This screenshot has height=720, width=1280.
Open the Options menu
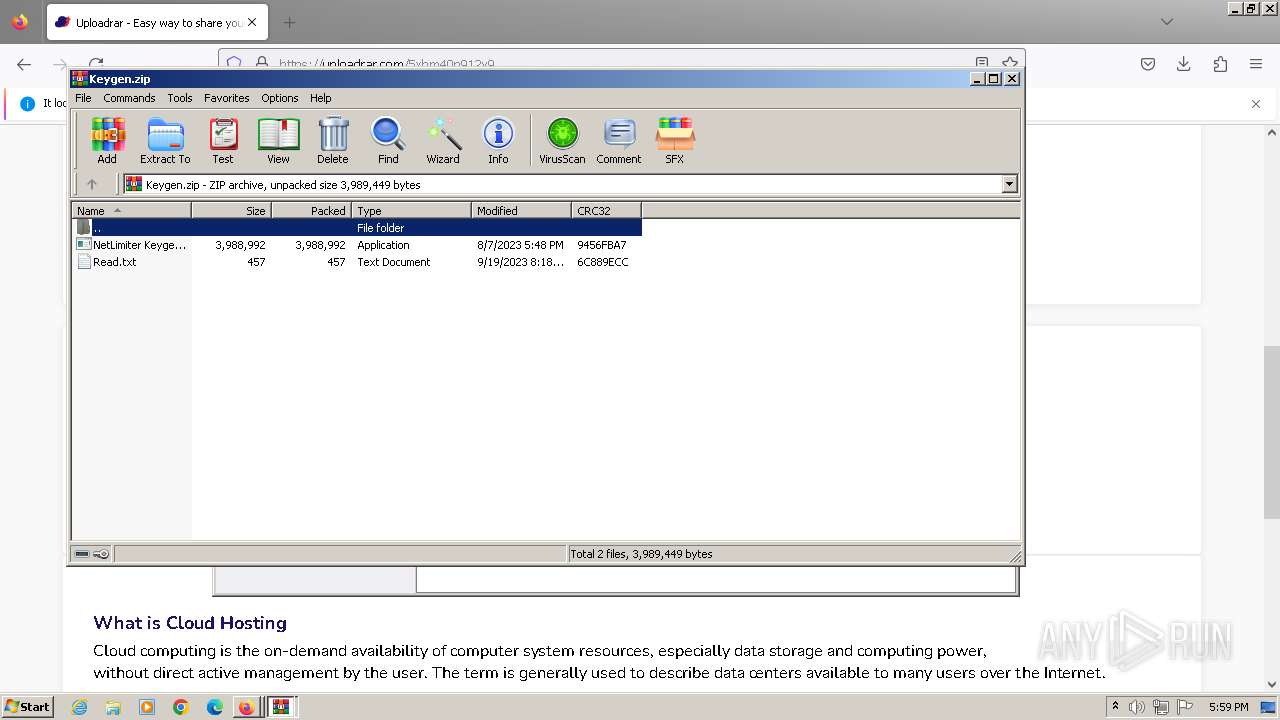[280, 98]
